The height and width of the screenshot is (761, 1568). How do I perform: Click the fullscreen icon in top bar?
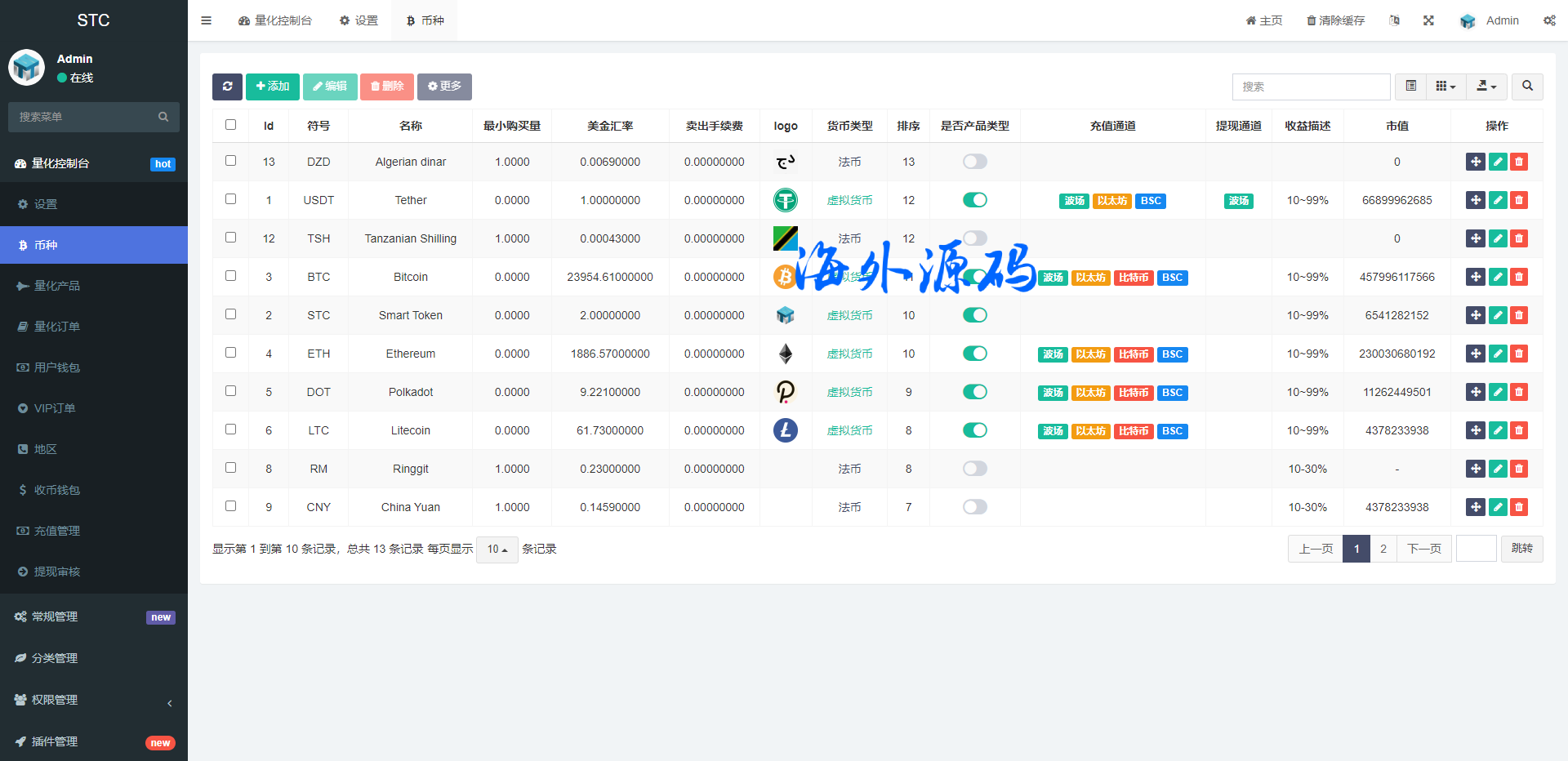(x=1428, y=20)
